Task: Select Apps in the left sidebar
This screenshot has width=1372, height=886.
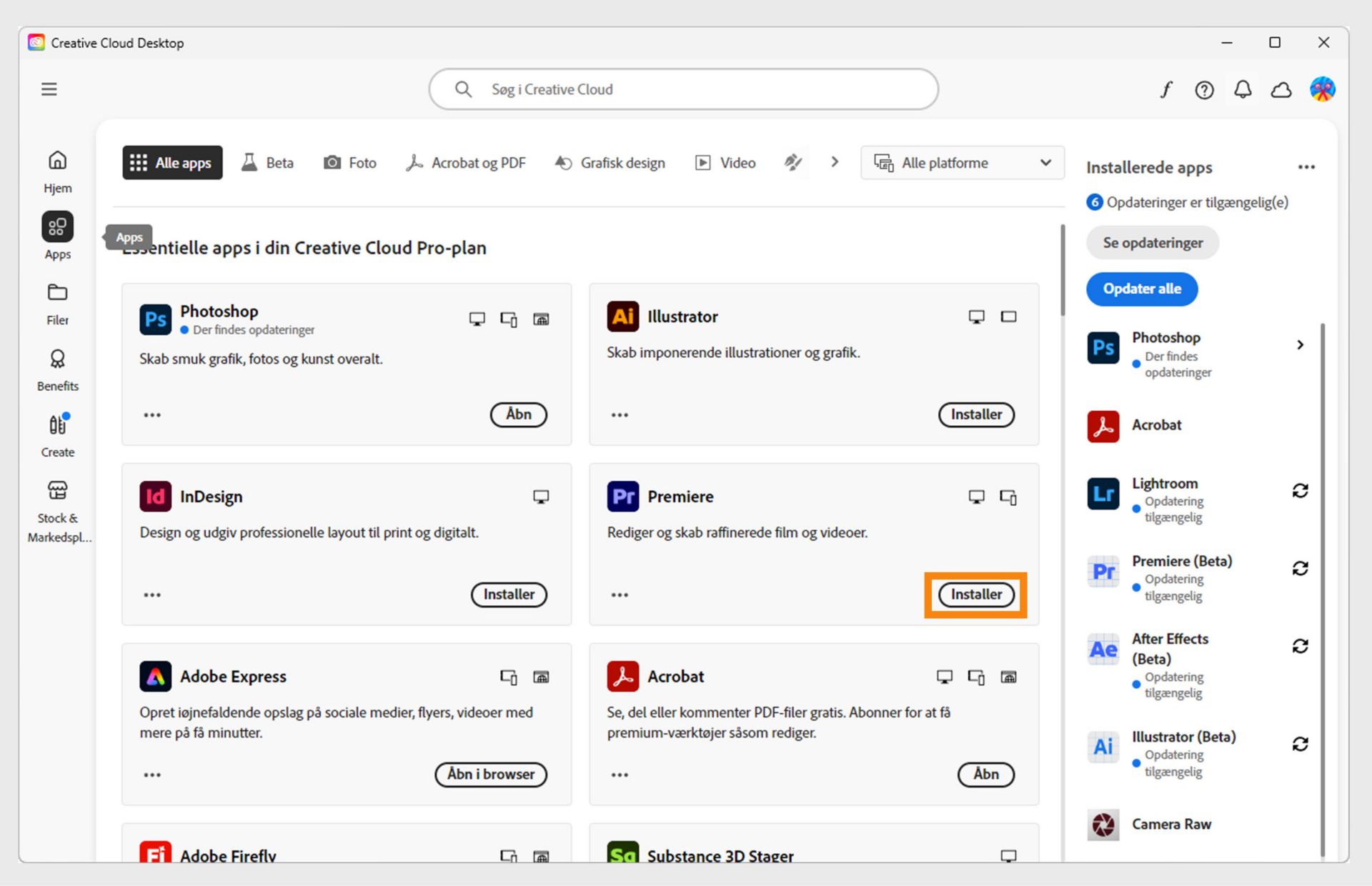Action: coord(58,237)
